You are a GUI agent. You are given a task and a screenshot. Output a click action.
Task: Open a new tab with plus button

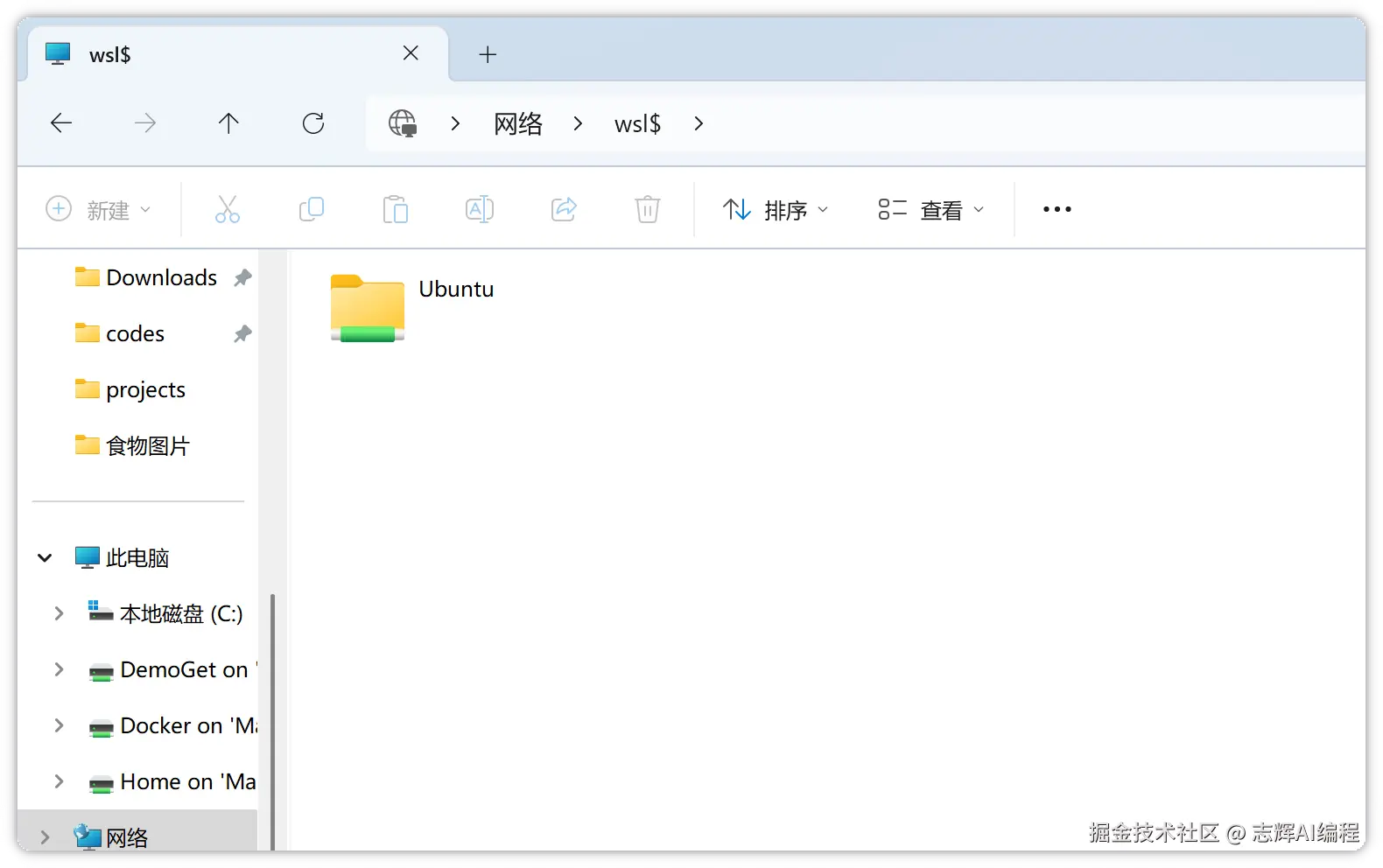tap(488, 54)
